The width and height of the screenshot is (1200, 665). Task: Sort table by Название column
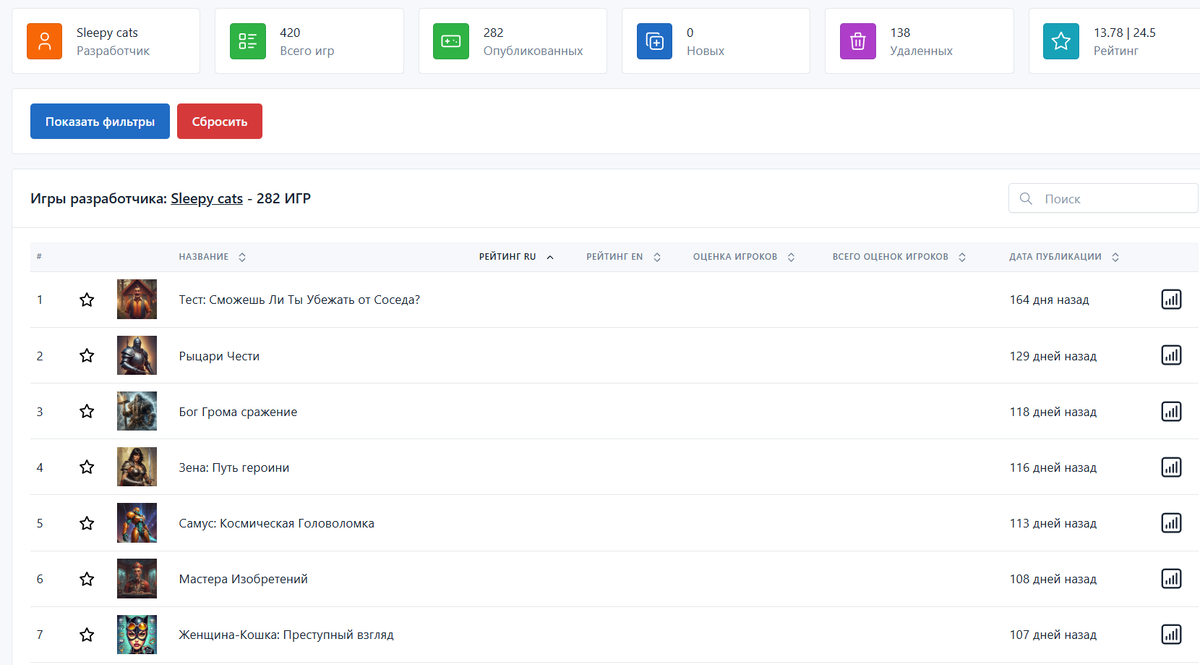(x=212, y=257)
